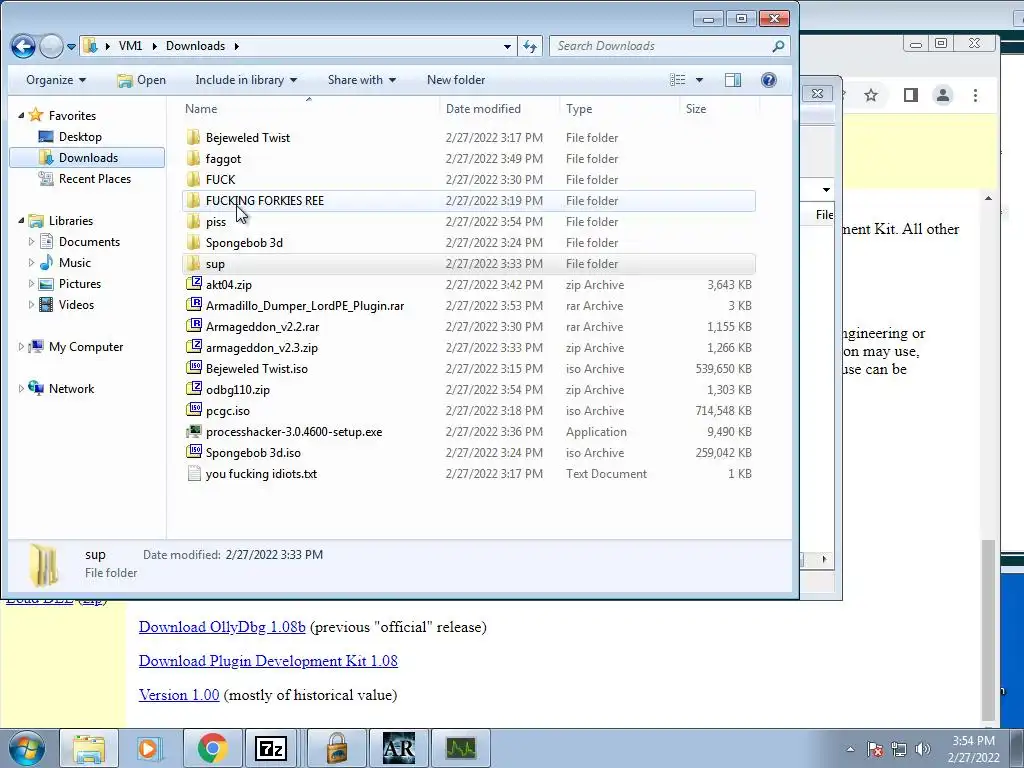Expand the Documents library
Screen dimensions: 1024x768
[x=31, y=242]
